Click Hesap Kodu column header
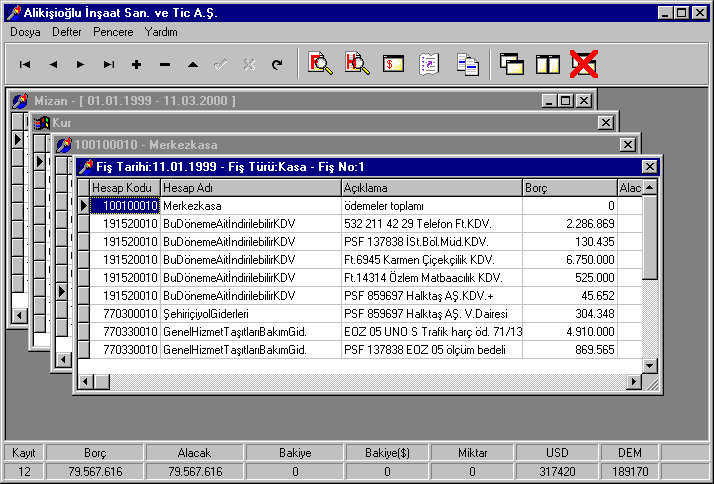The height and width of the screenshot is (484, 714). (125, 188)
